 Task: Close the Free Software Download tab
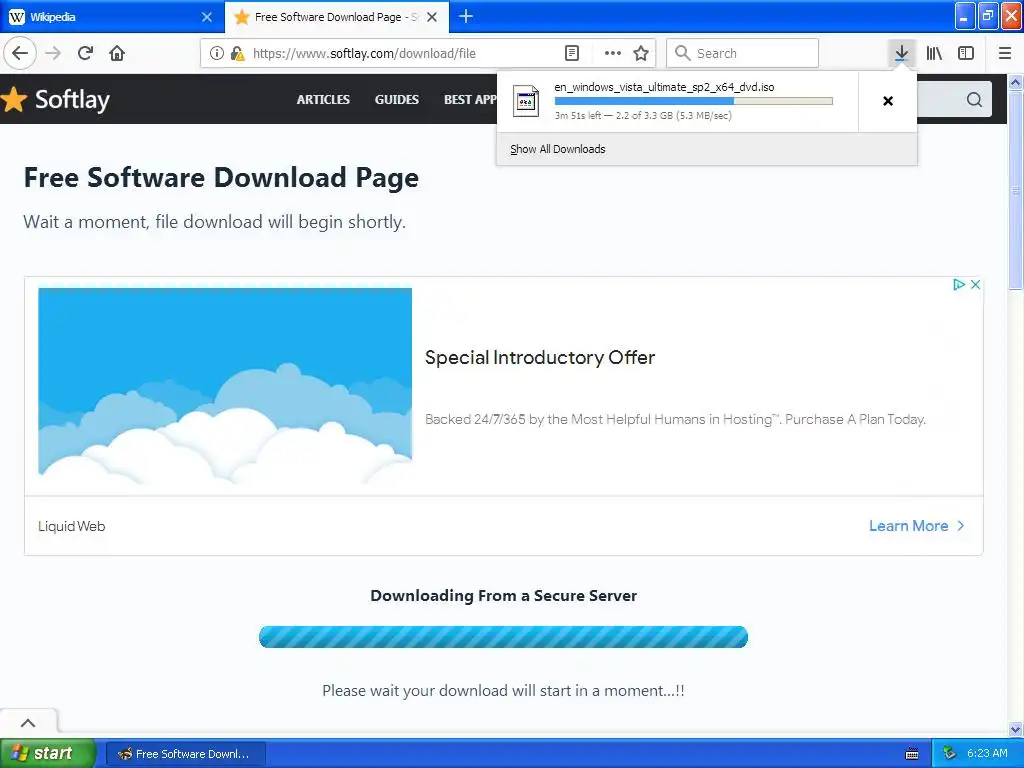click(432, 17)
